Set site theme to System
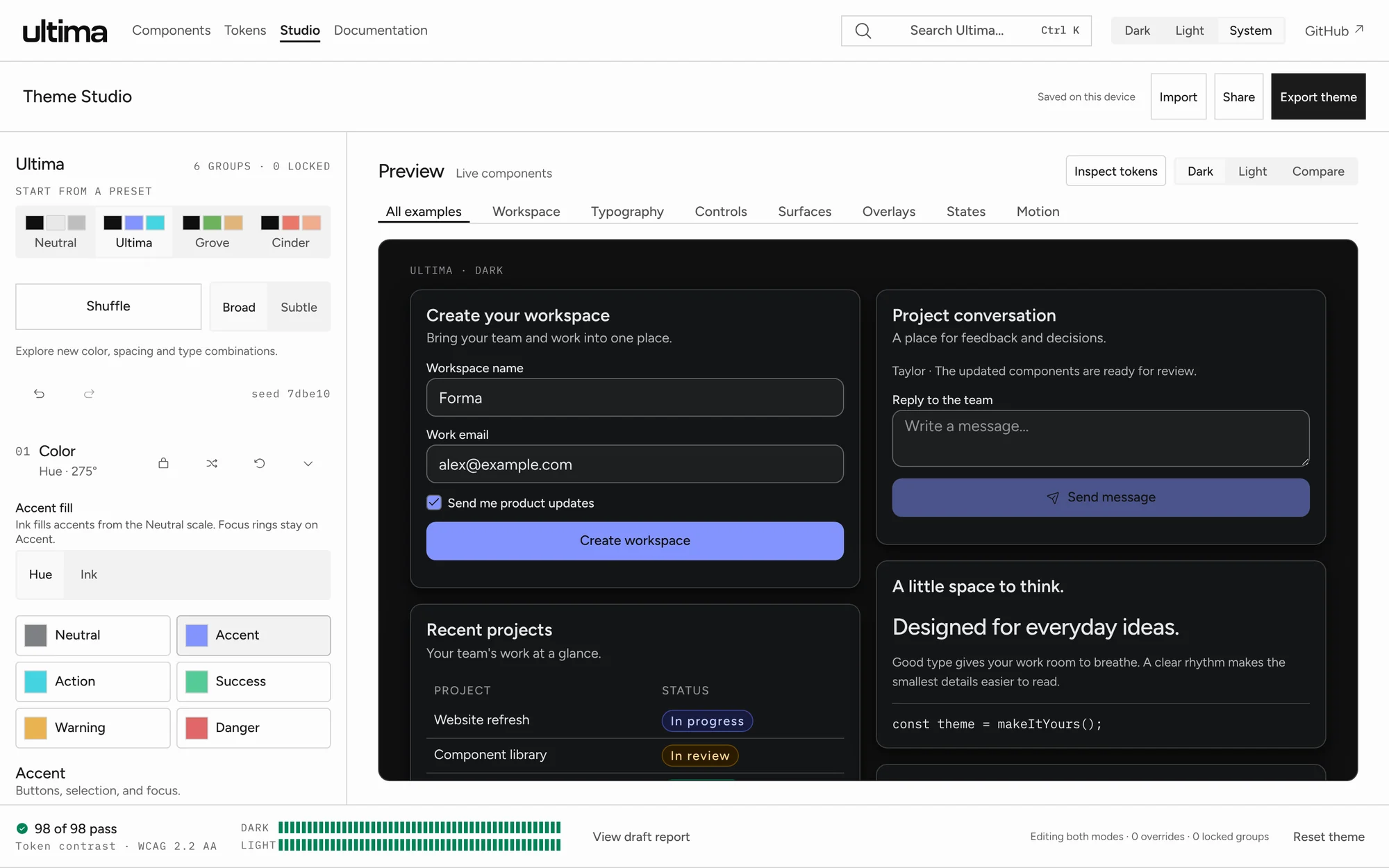The height and width of the screenshot is (868, 1389). point(1250,31)
